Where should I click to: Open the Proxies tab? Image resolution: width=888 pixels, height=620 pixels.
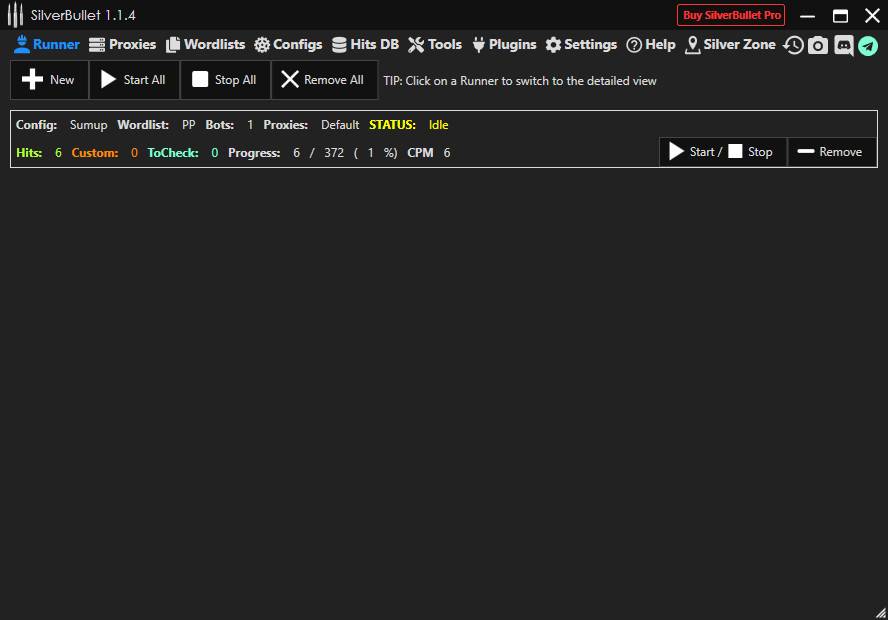[122, 44]
